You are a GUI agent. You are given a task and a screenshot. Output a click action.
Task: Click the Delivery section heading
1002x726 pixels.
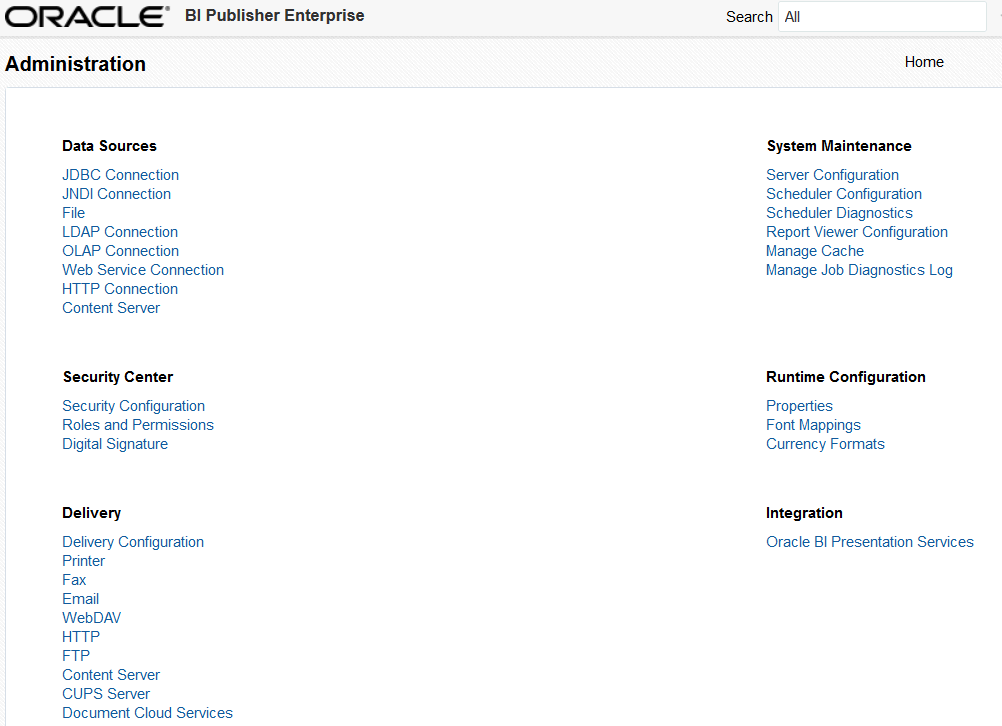tap(91, 513)
